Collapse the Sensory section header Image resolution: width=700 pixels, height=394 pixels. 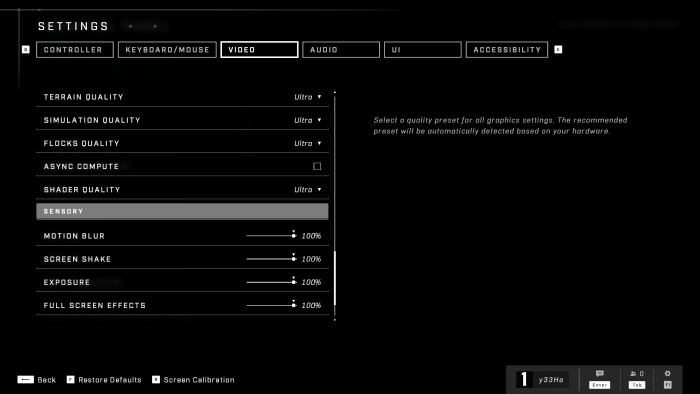[x=182, y=211]
